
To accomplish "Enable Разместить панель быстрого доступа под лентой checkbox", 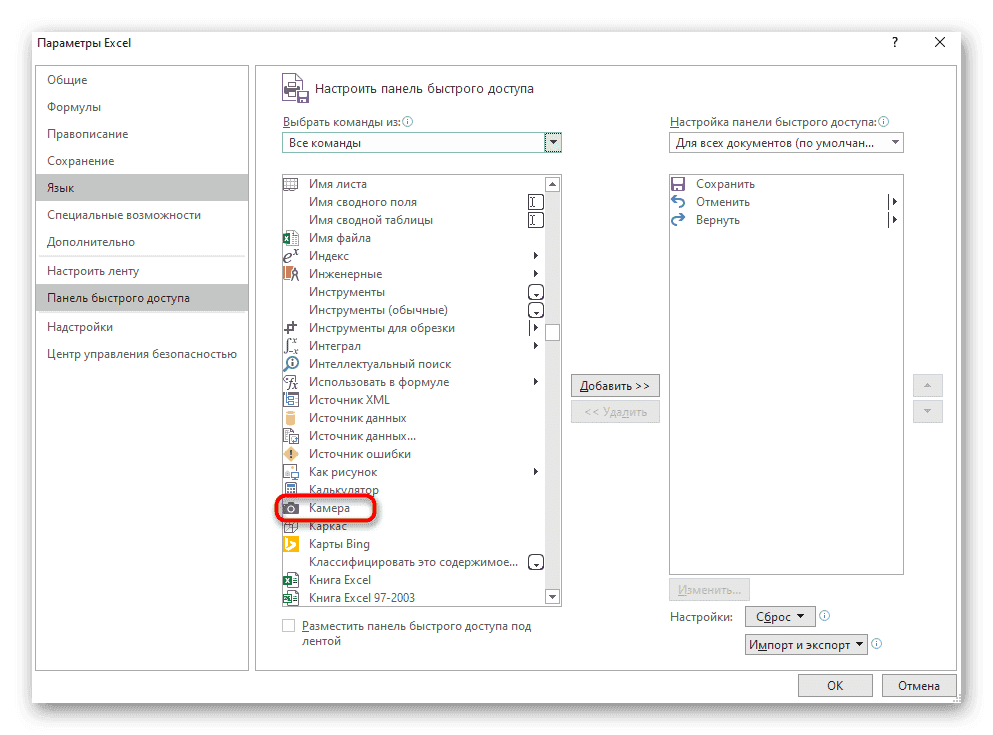I will point(289,626).
